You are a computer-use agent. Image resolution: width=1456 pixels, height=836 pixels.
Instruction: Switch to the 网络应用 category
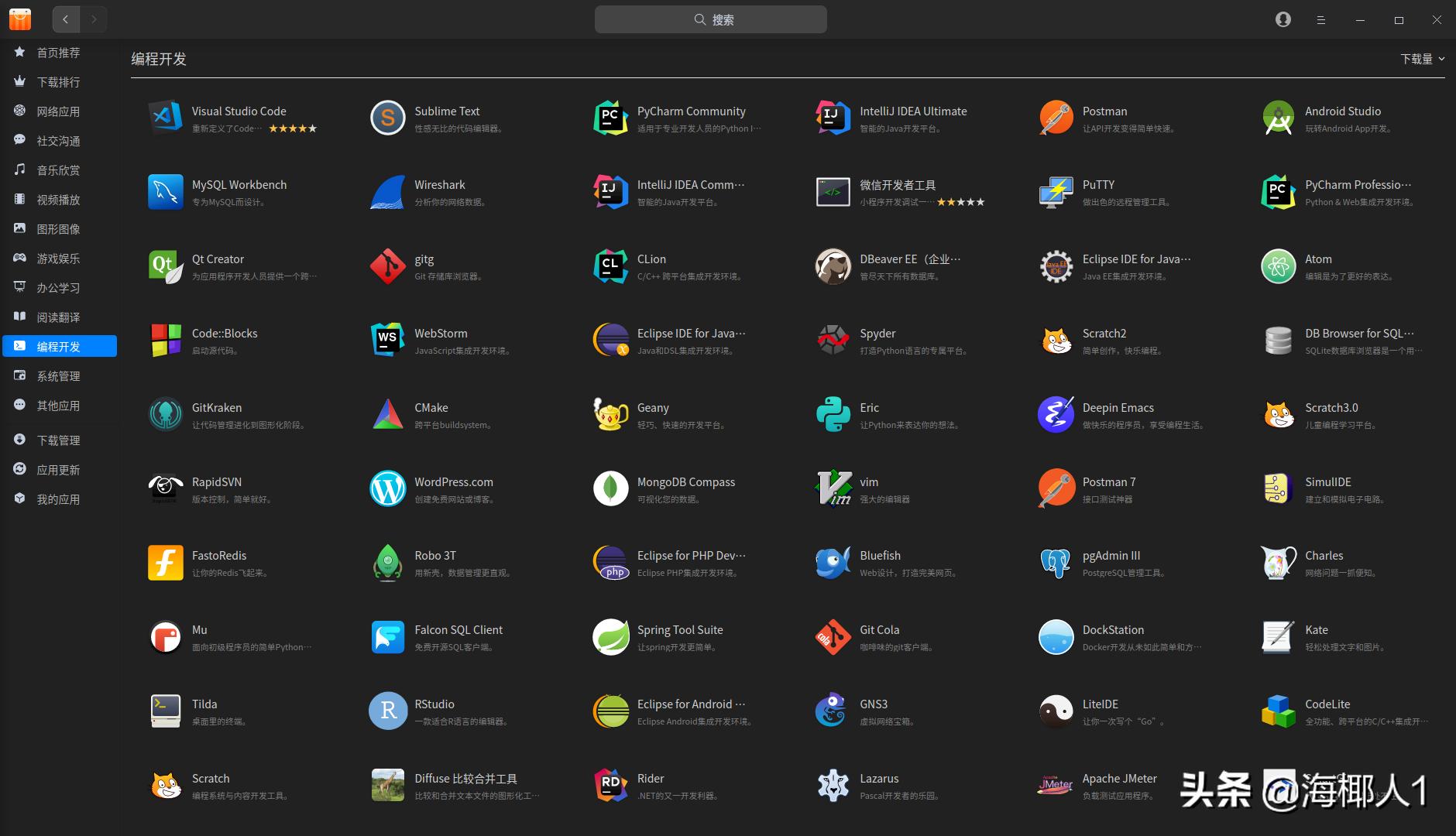(x=58, y=111)
